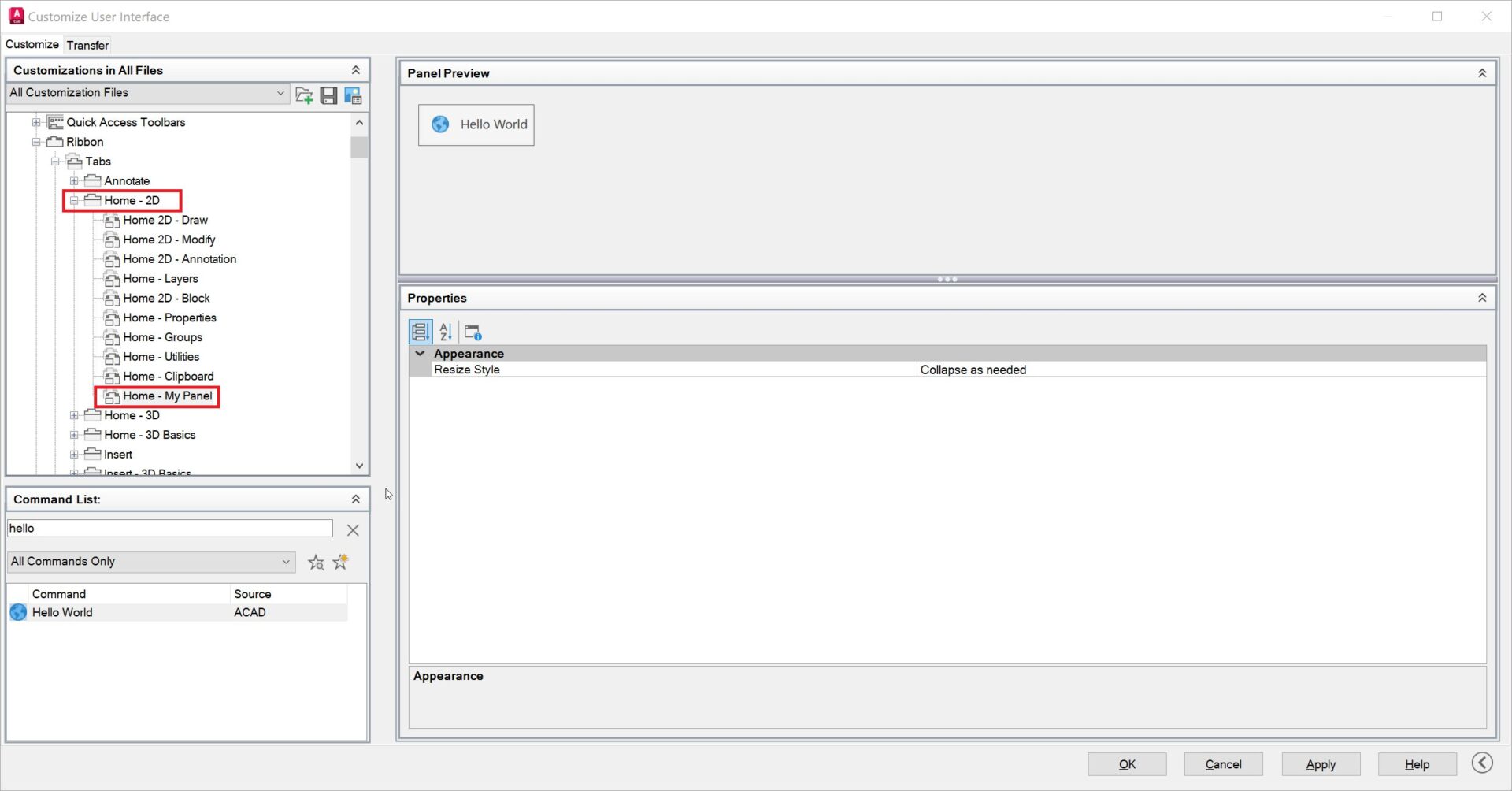Select Quick Access Toolbars in the tree
The image size is (1512, 791).
point(126,122)
